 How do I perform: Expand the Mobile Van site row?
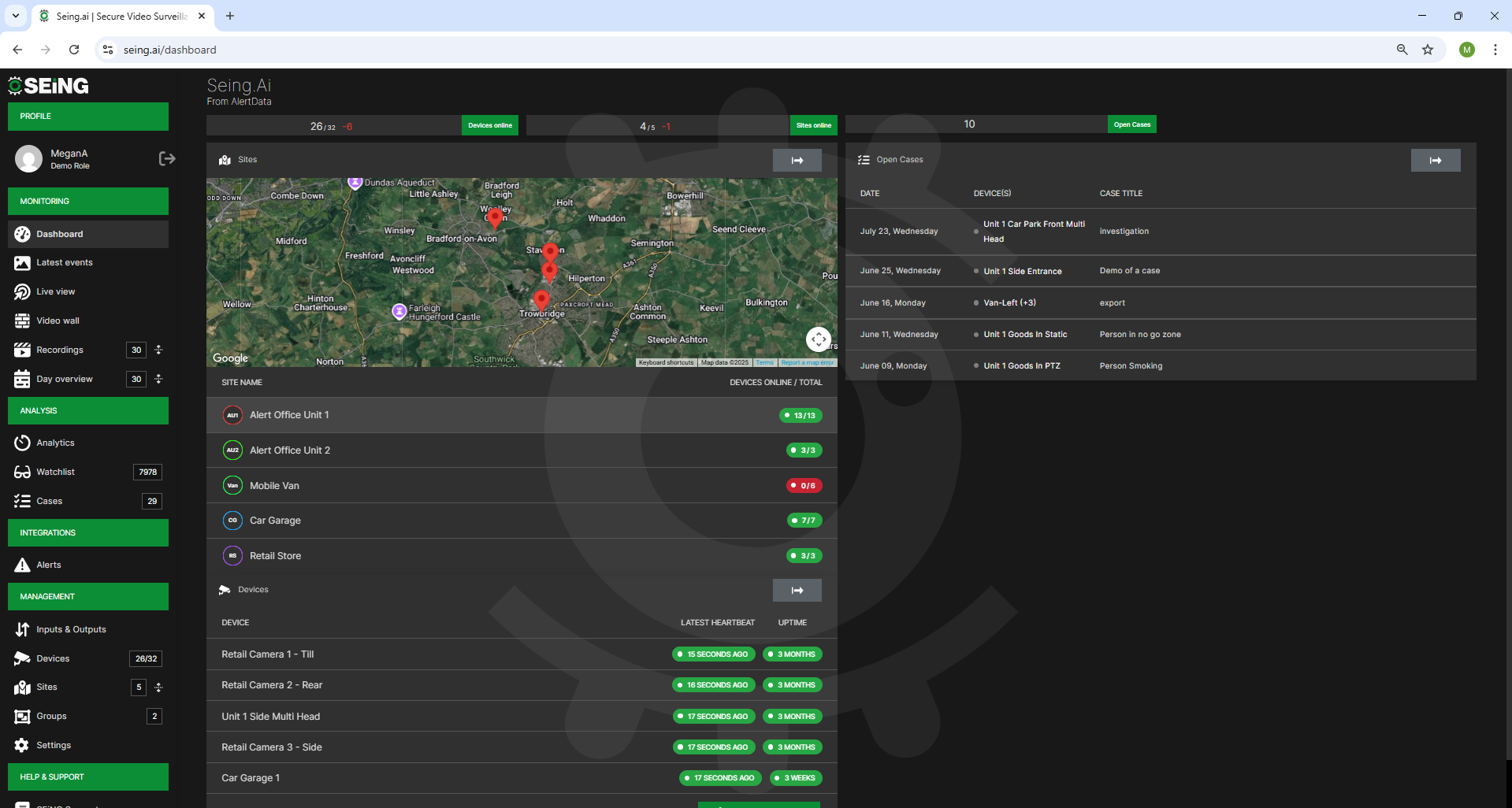point(522,485)
